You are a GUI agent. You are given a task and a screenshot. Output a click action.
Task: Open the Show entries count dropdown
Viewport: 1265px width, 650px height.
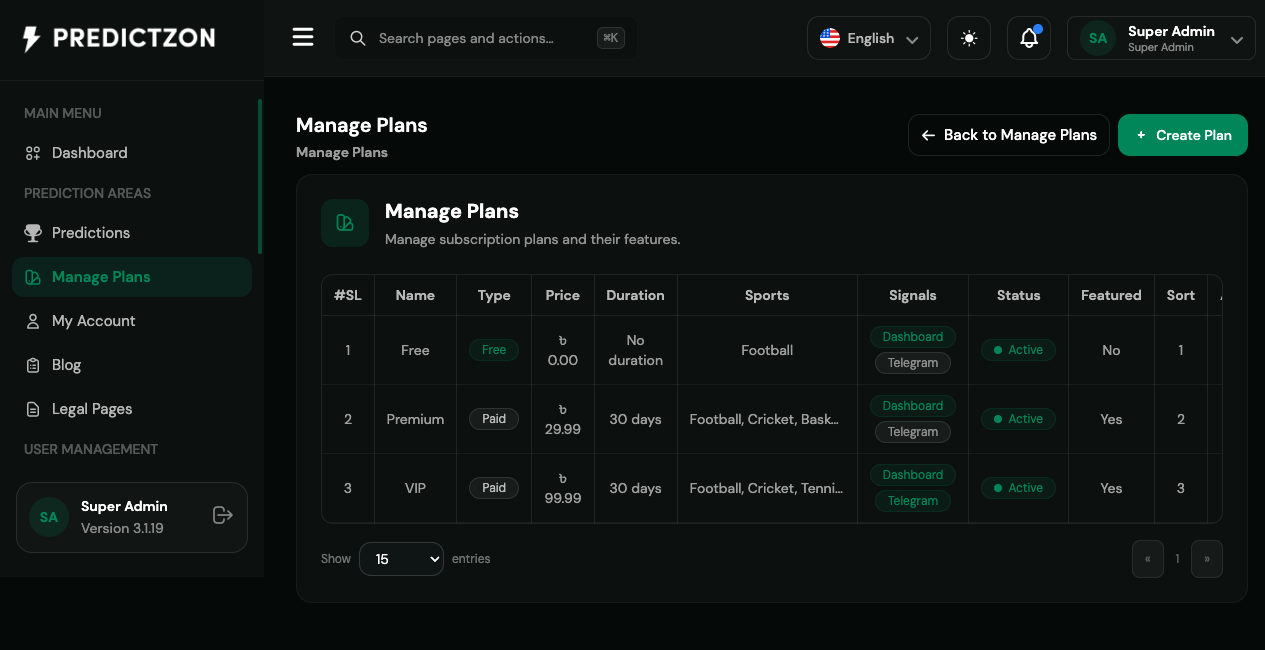click(401, 559)
